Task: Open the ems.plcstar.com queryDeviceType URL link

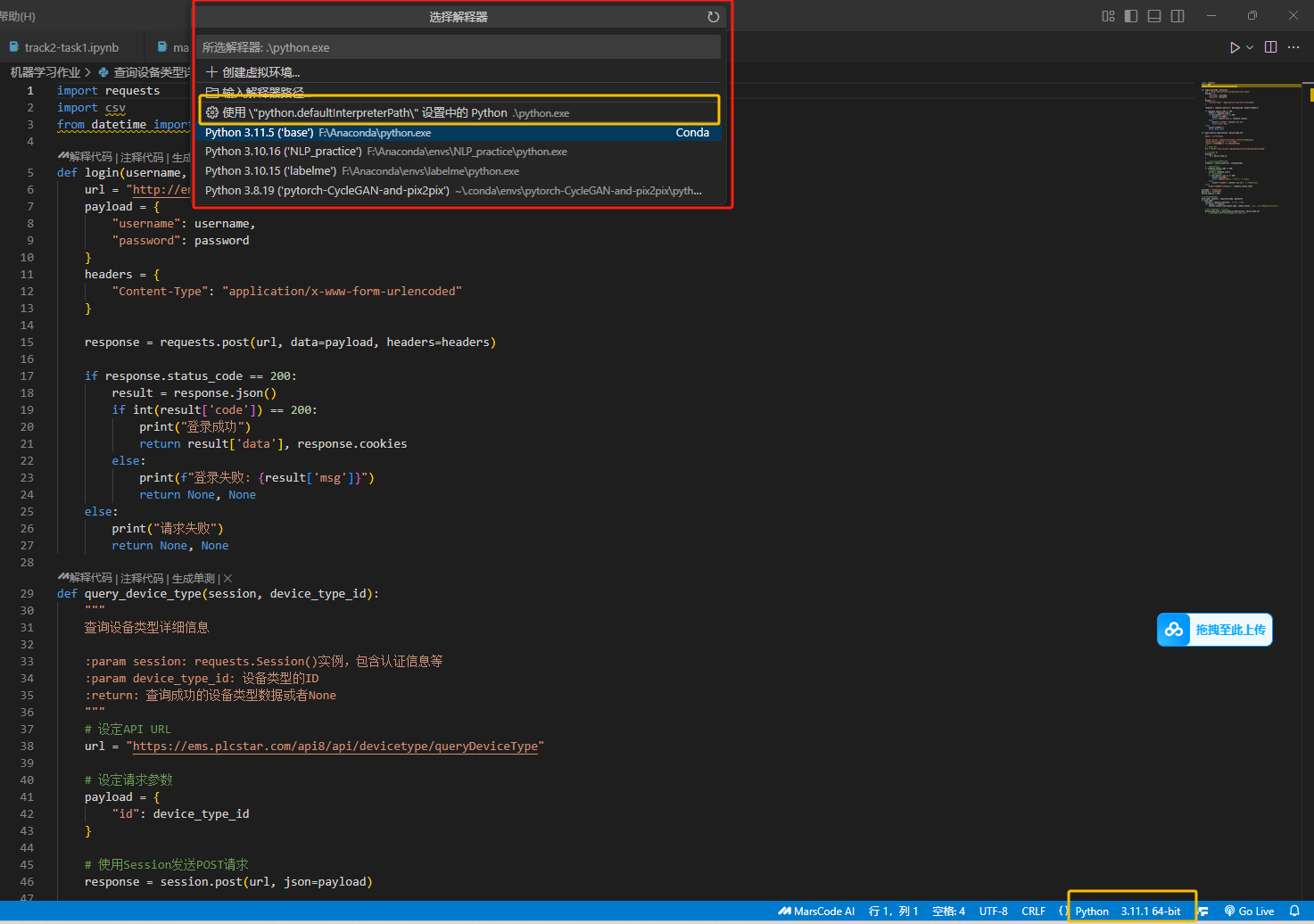Action: pos(335,747)
